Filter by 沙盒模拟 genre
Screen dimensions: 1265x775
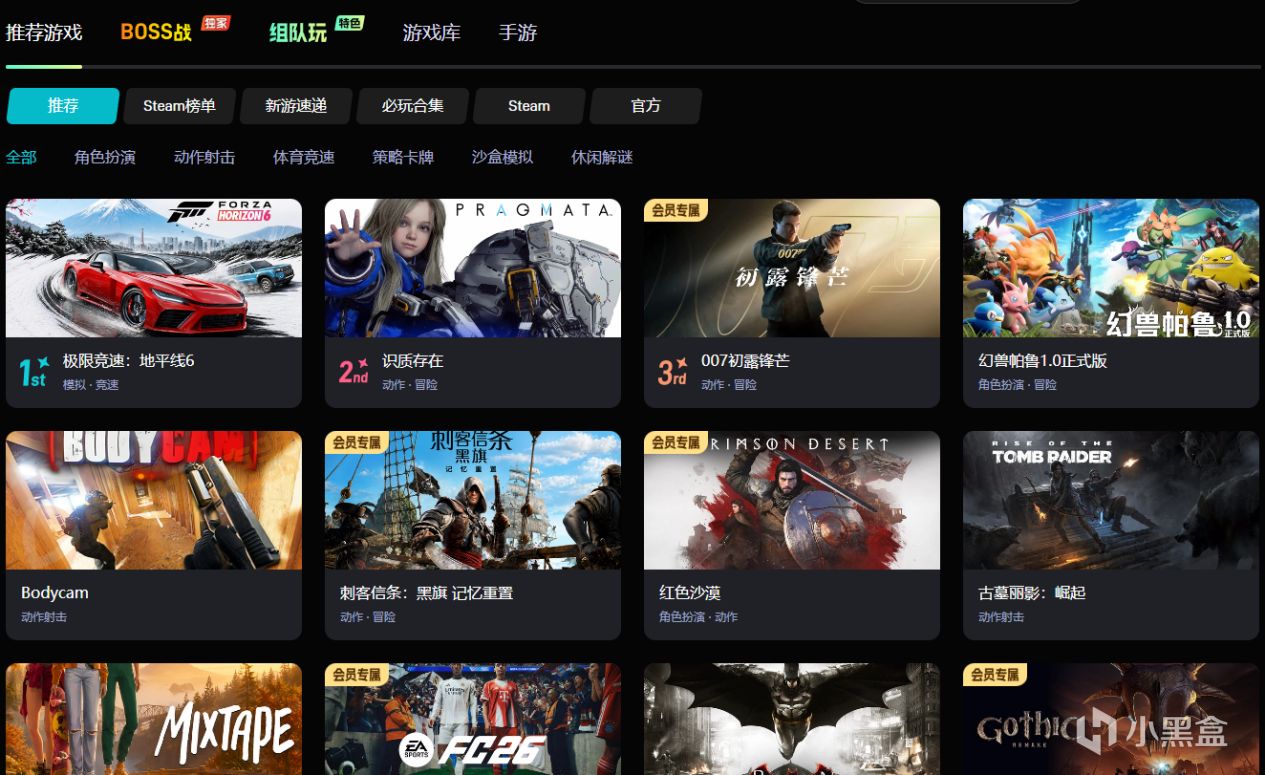tap(502, 157)
